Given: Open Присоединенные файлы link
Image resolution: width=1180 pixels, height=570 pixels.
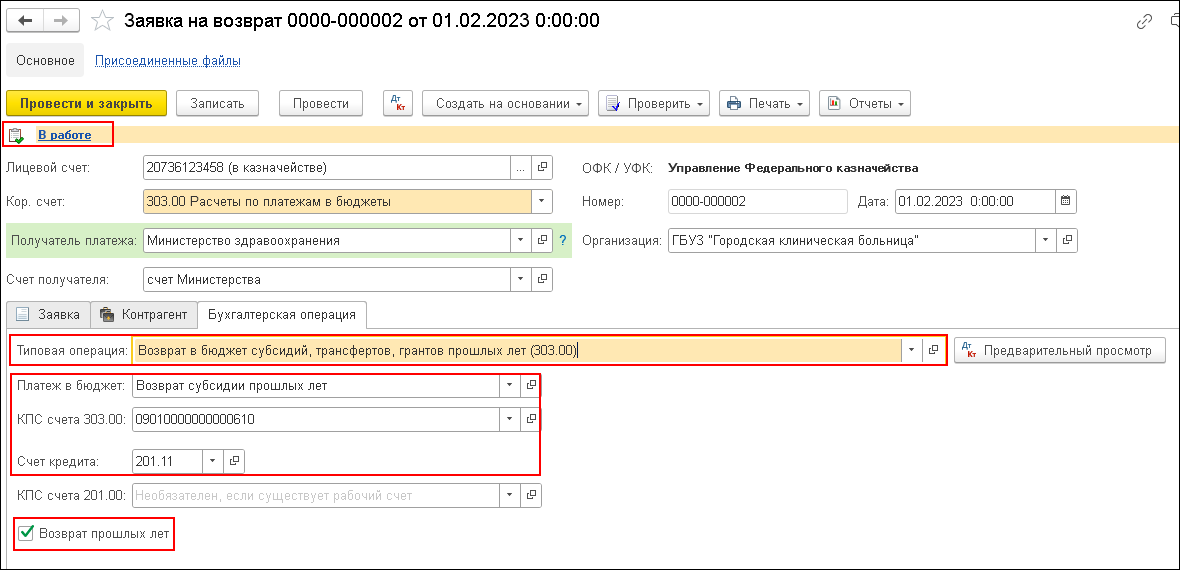Looking at the screenshot, I should [x=168, y=61].
